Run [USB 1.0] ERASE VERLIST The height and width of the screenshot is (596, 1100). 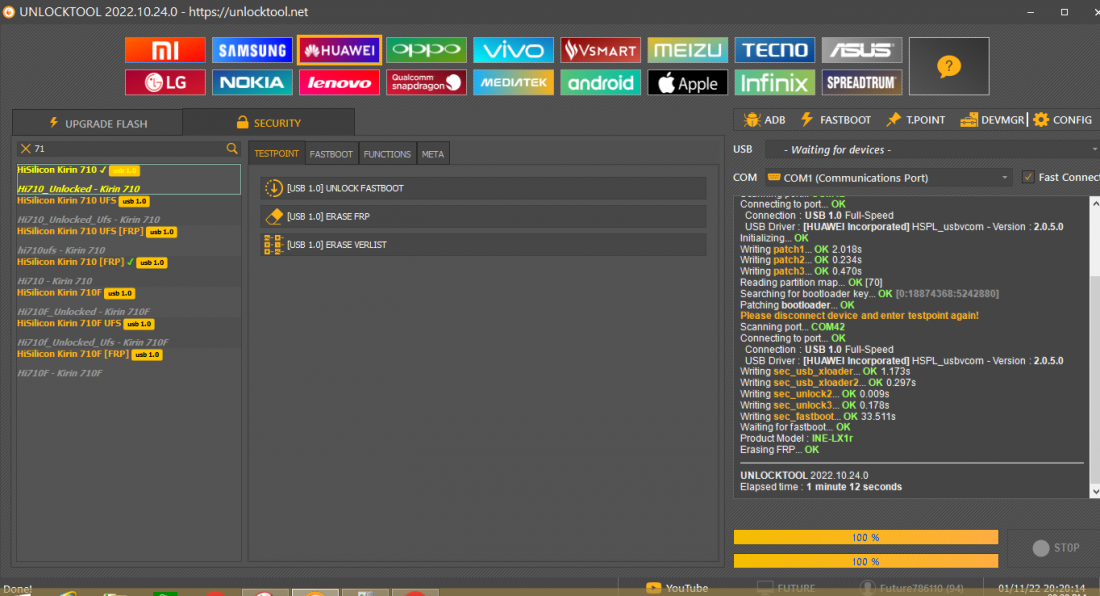[x=483, y=245]
